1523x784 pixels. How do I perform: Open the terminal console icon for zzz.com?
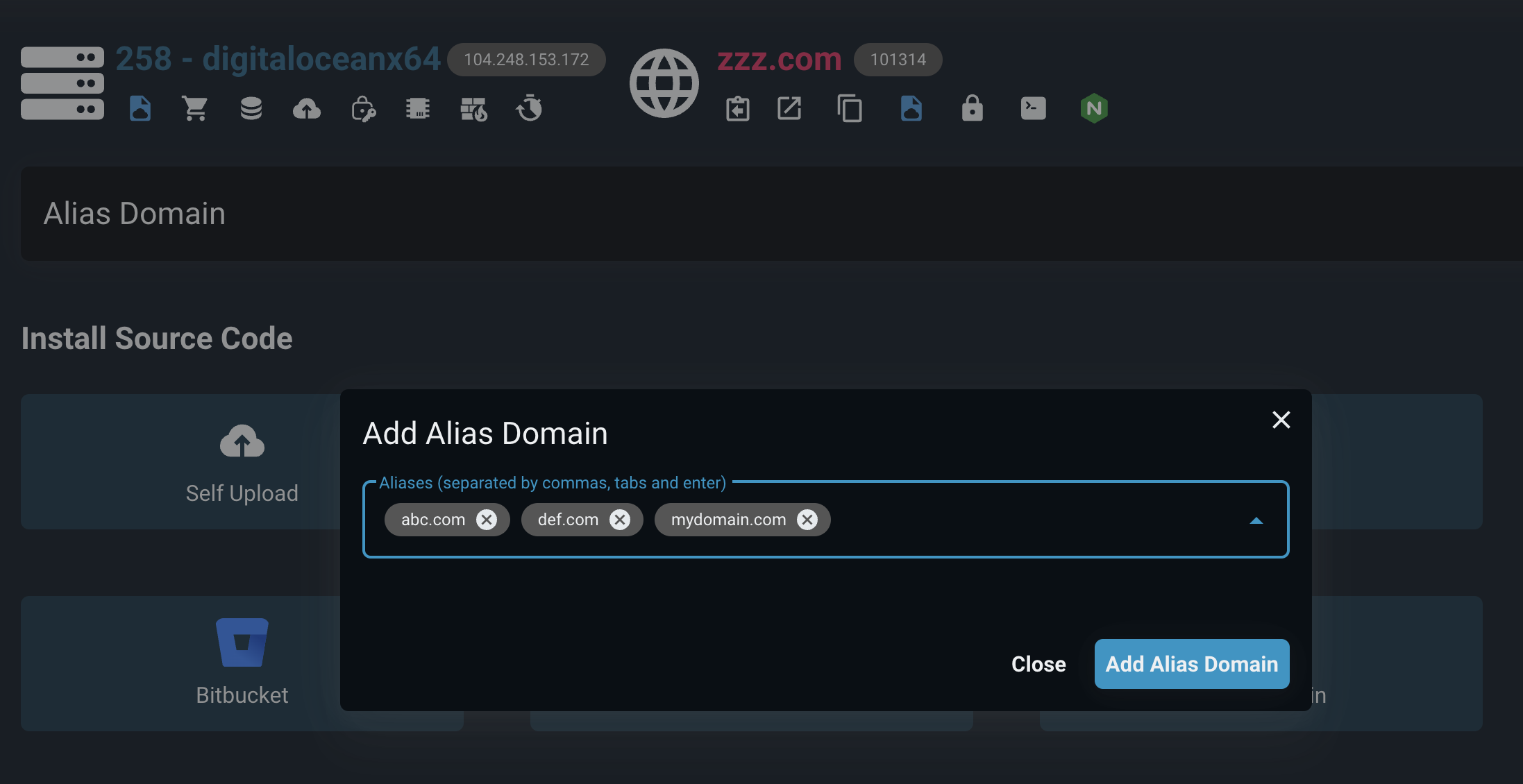click(1033, 108)
